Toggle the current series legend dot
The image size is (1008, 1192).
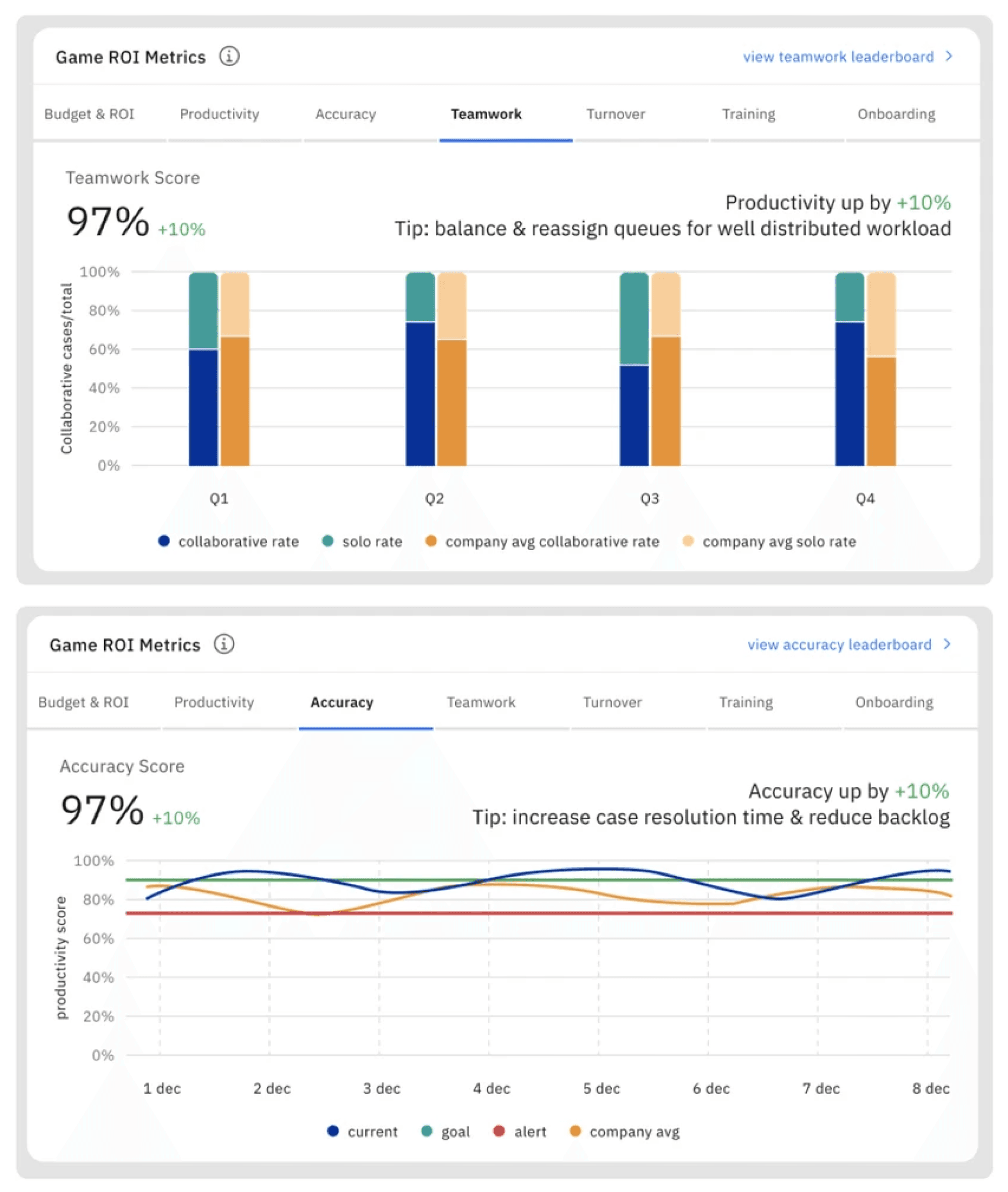click(333, 1130)
